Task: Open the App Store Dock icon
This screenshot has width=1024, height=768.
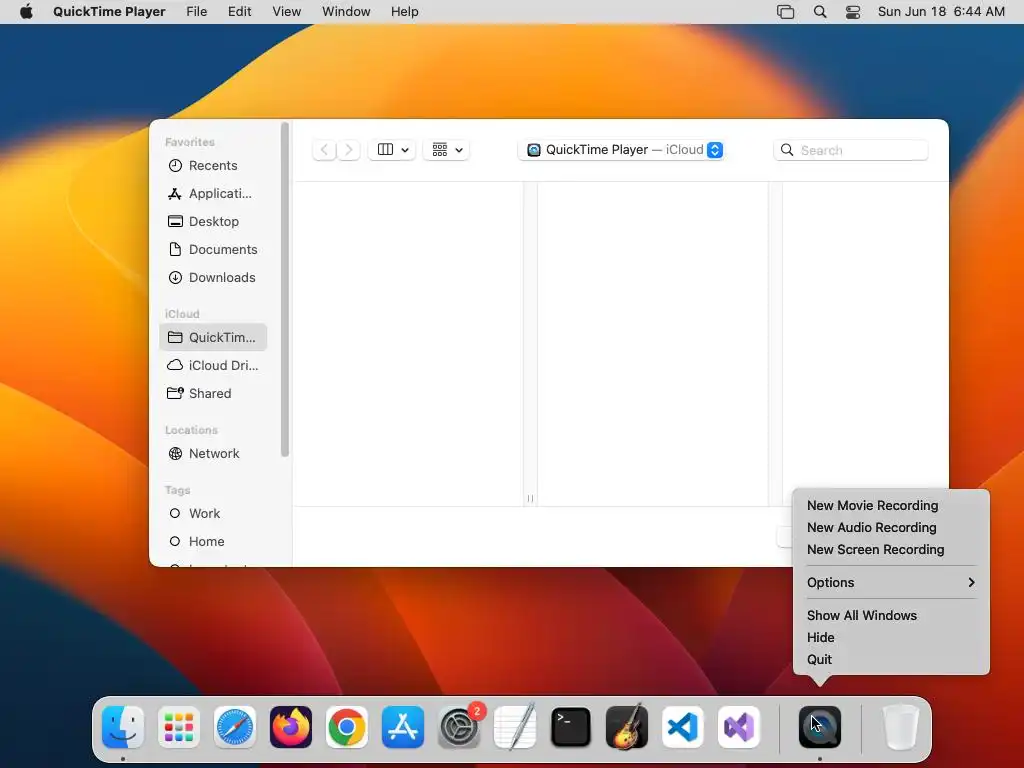Action: coord(403,727)
